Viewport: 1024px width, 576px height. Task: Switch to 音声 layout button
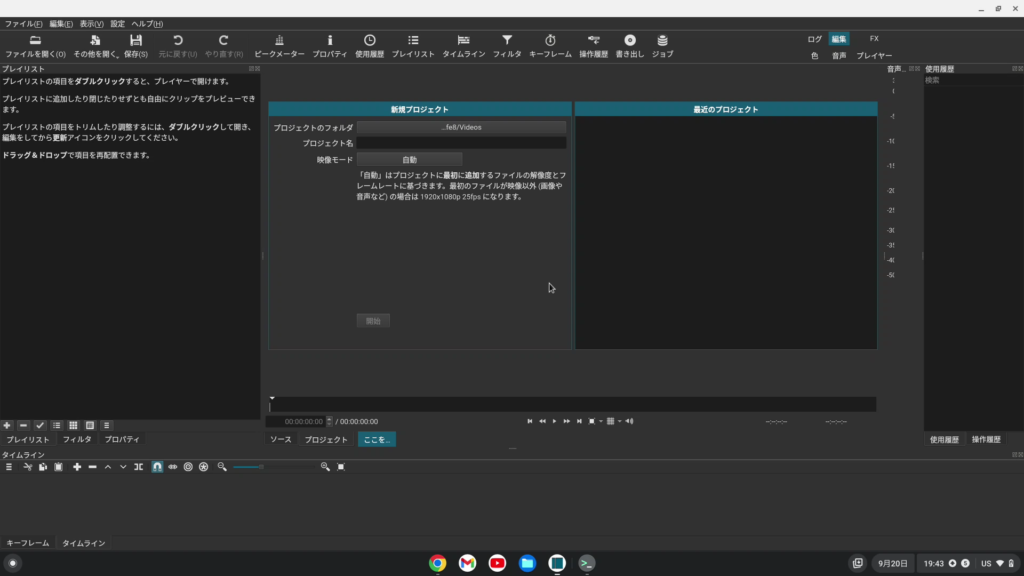839,56
